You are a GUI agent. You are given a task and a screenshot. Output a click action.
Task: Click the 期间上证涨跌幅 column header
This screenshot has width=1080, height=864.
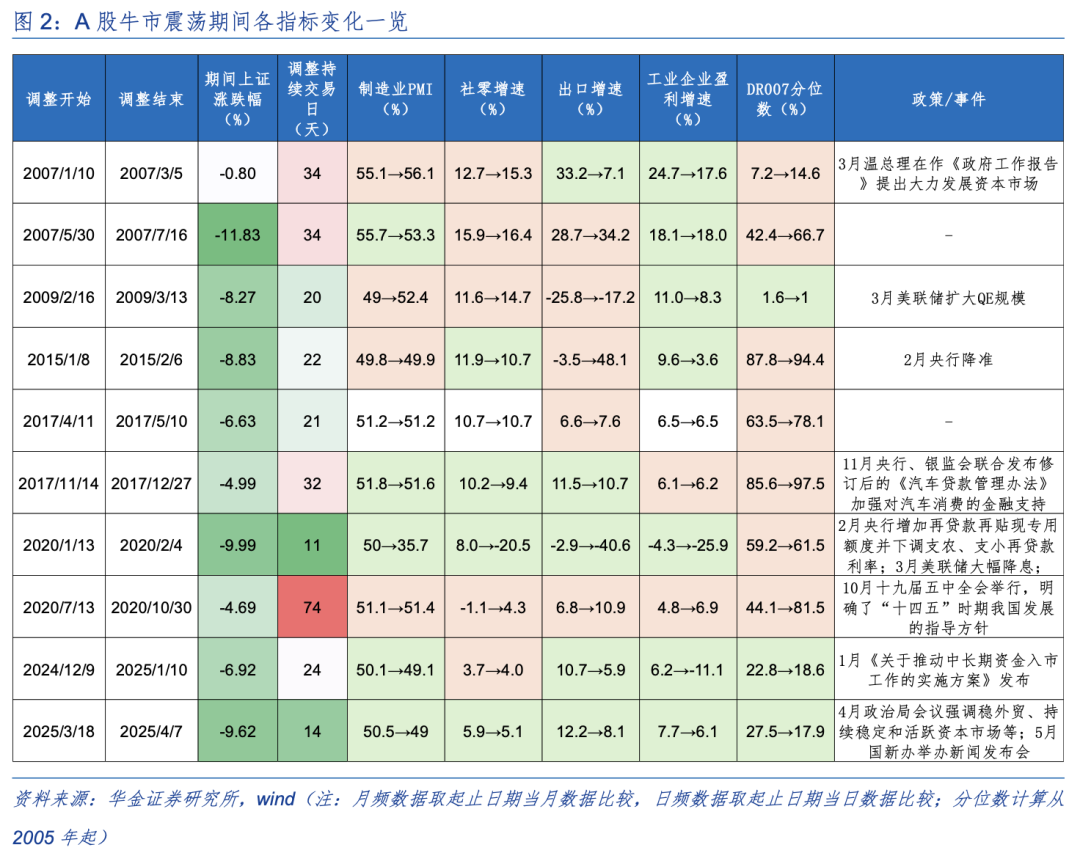pyautogui.click(x=238, y=97)
